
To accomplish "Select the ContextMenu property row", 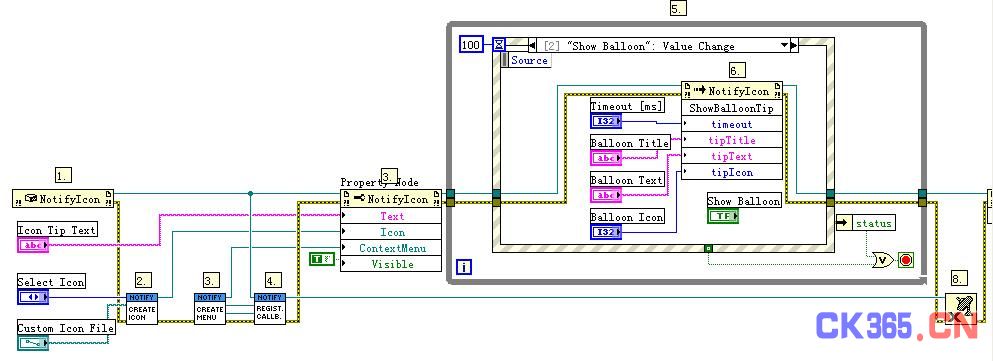I will [x=391, y=248].
